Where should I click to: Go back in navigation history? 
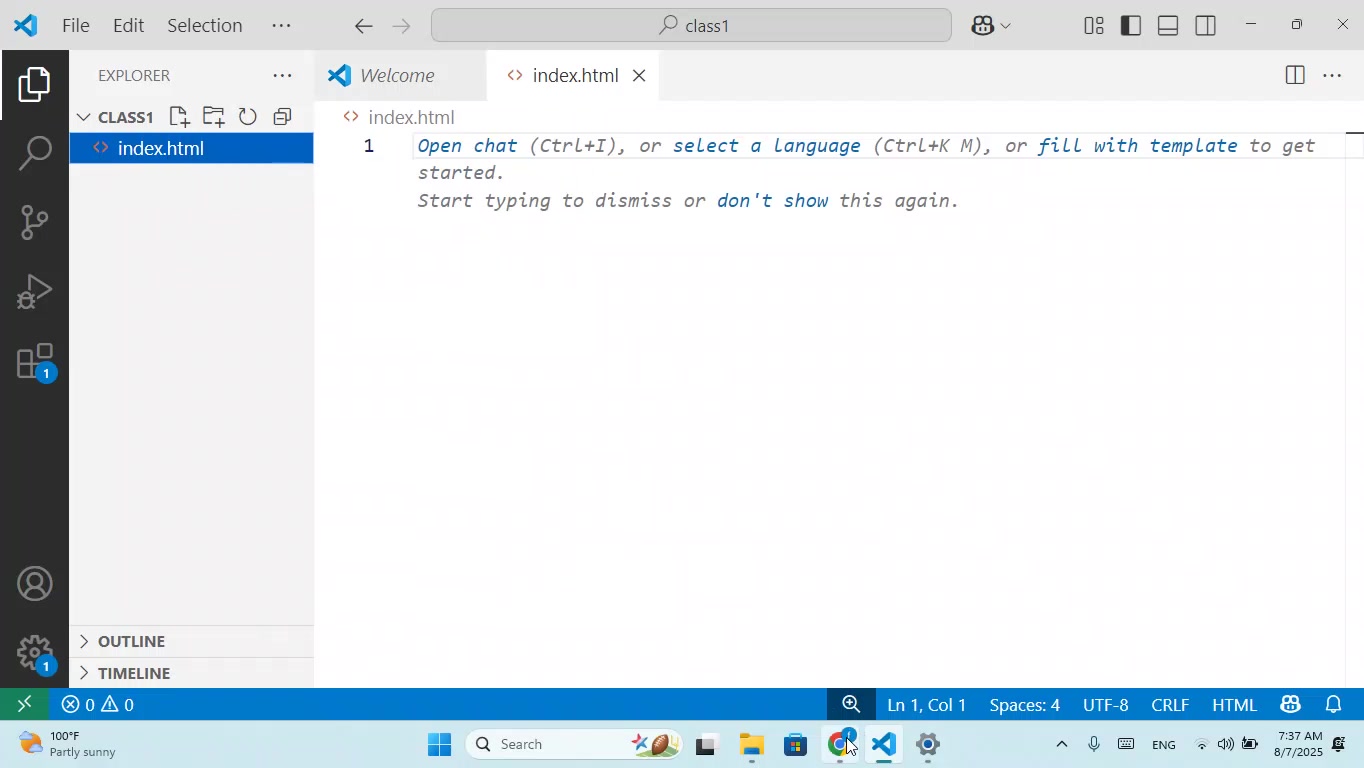coord(363,26)
